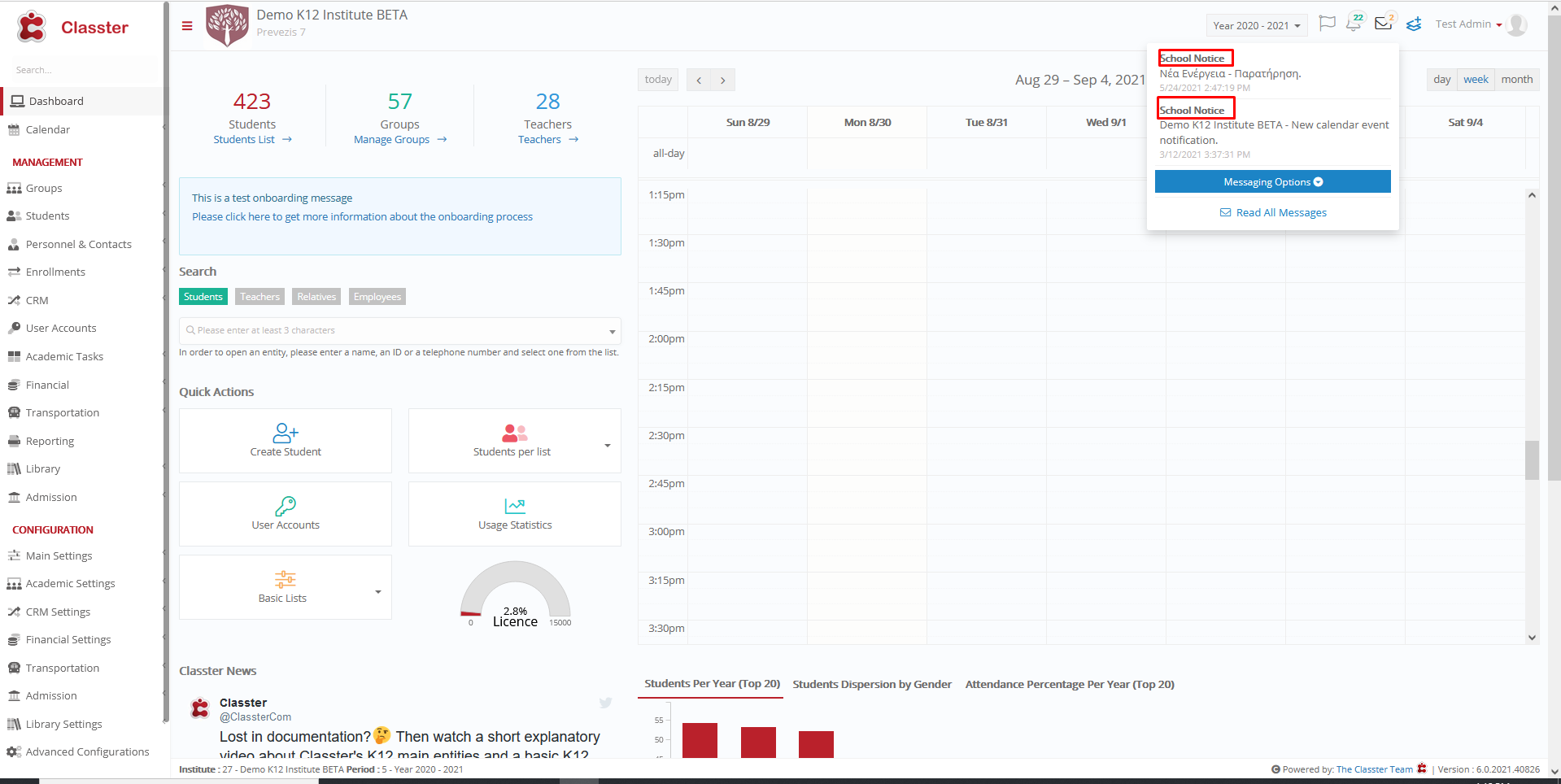Open the notifications bell icon

tap(1354, 24)
